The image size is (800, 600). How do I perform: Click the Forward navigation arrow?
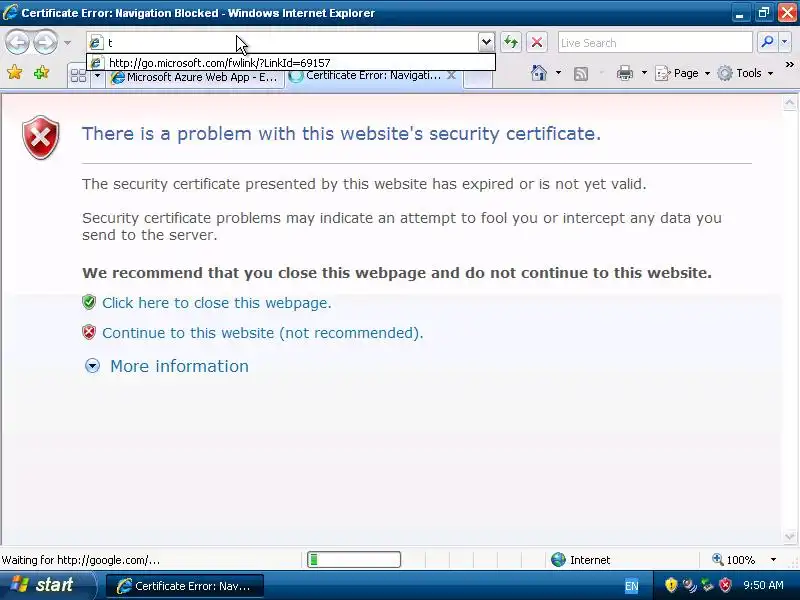[x=45, y=42]
